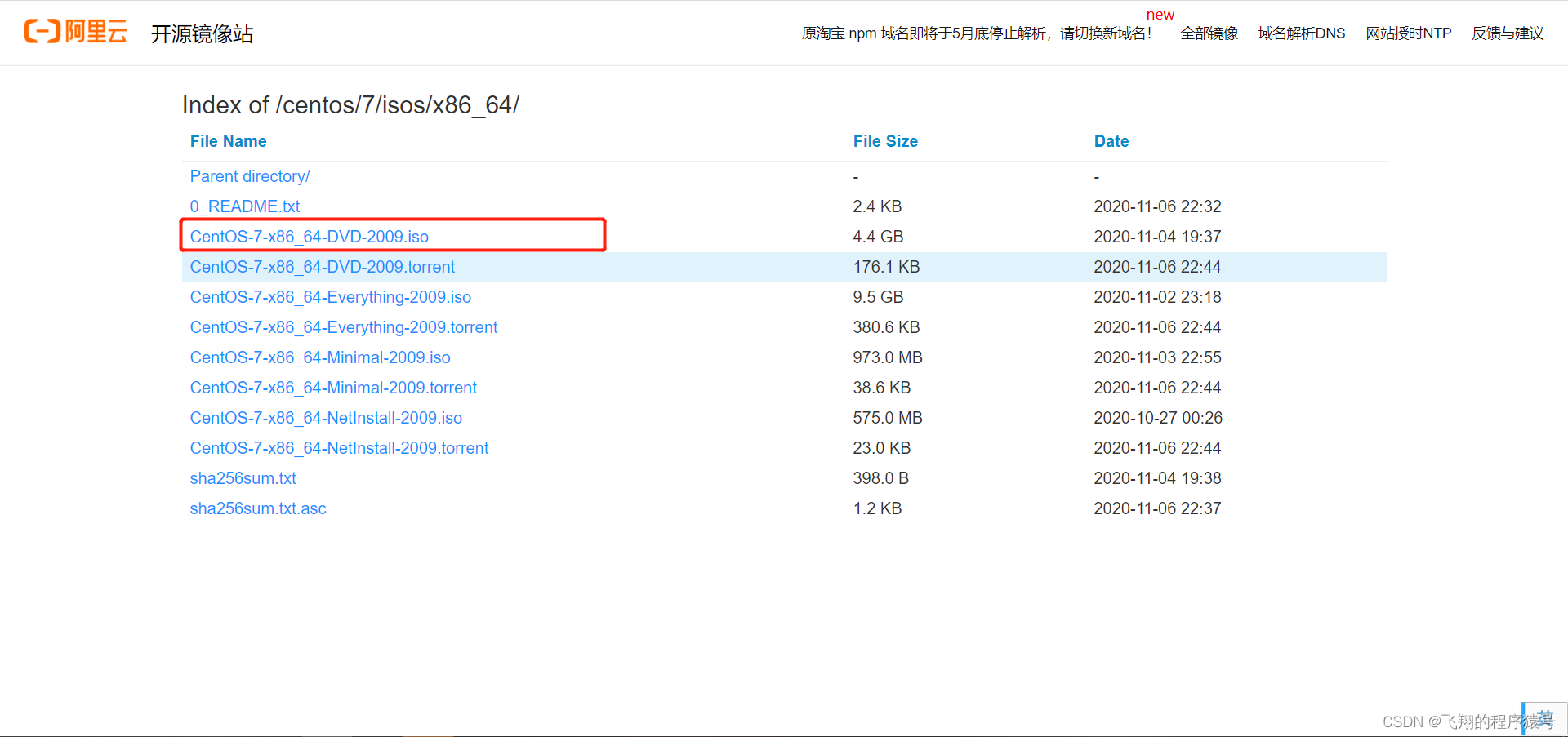Screen dimensions: 1568x737
Task: Open the npm domain change notice
Action: pos(977,33)
